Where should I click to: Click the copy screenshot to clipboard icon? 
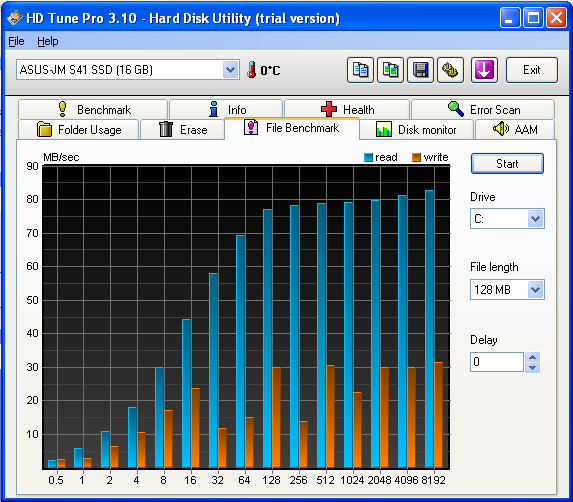(x=390, y=70)
